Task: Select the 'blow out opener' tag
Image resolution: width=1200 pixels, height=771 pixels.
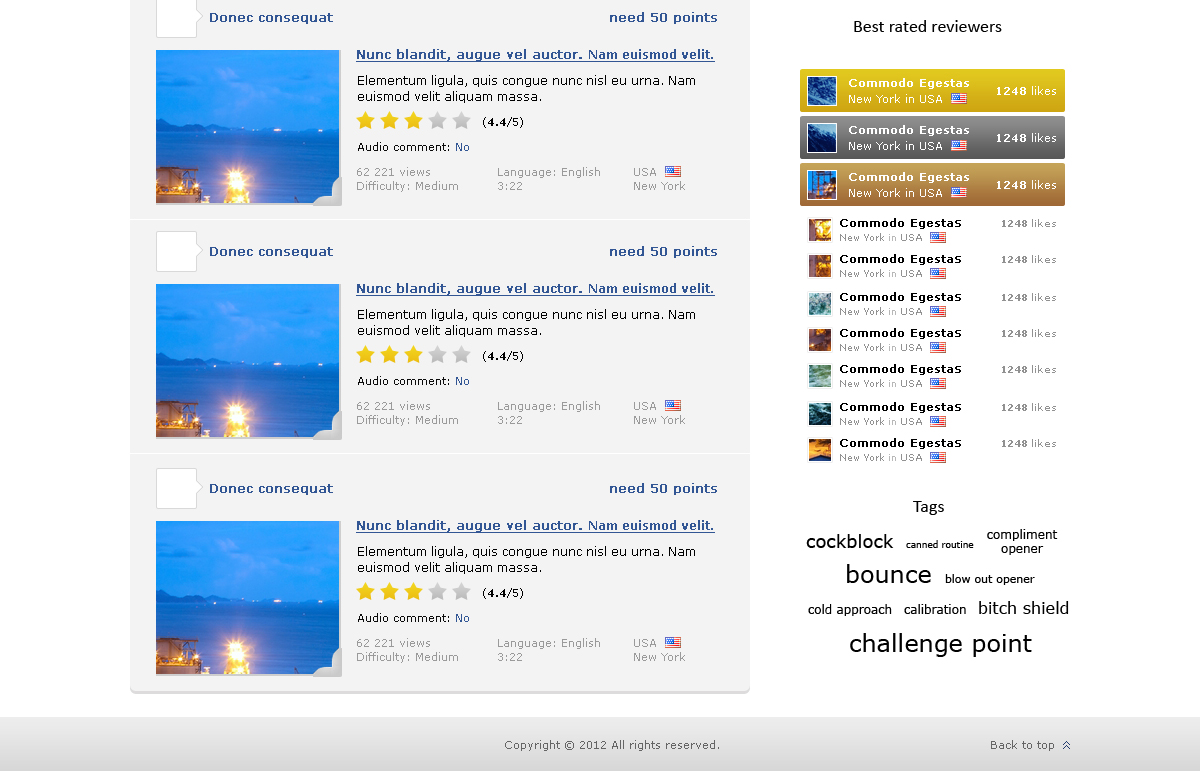Action: 990,579
